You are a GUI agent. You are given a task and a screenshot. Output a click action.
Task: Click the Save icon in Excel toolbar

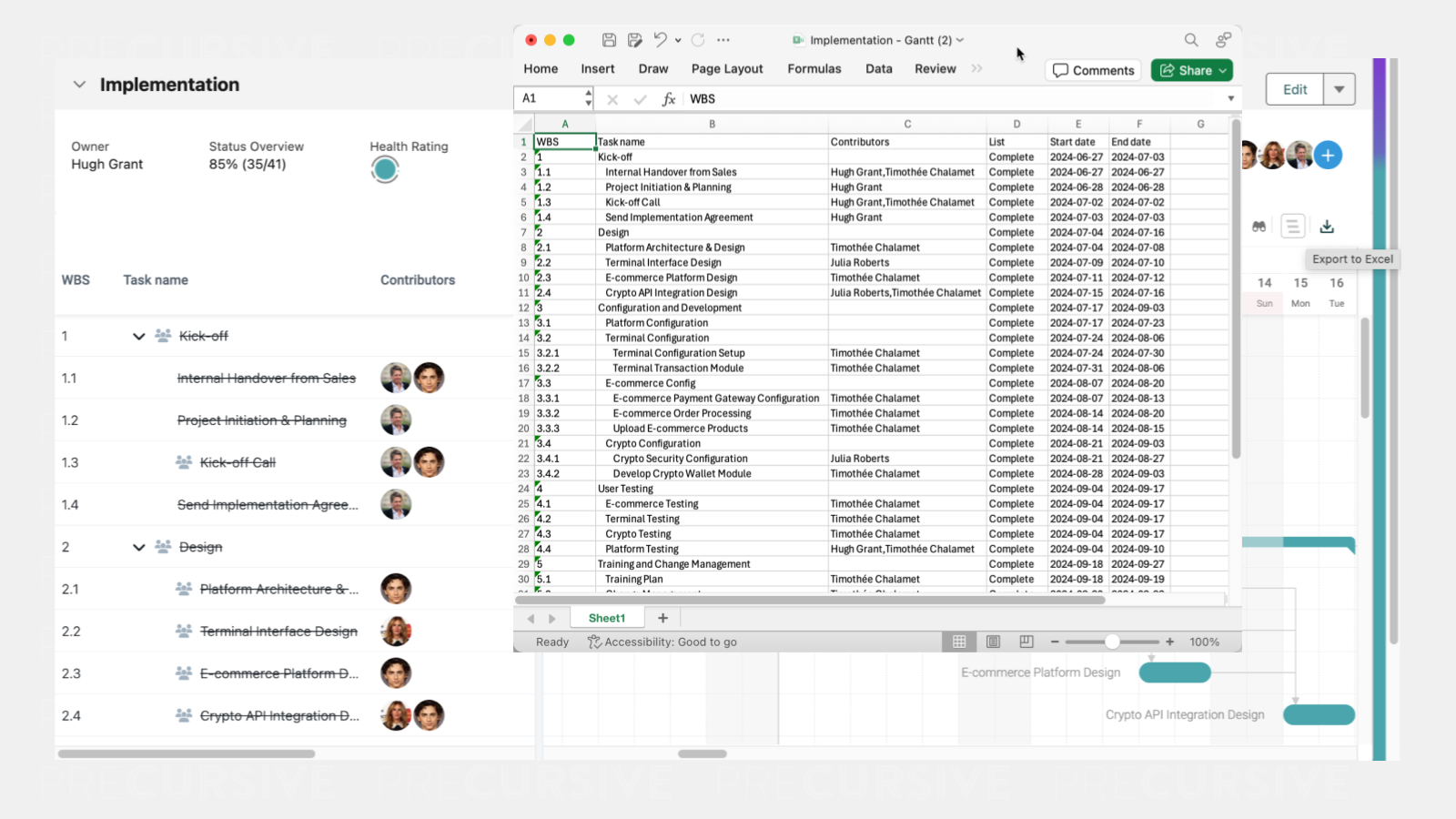609,39
